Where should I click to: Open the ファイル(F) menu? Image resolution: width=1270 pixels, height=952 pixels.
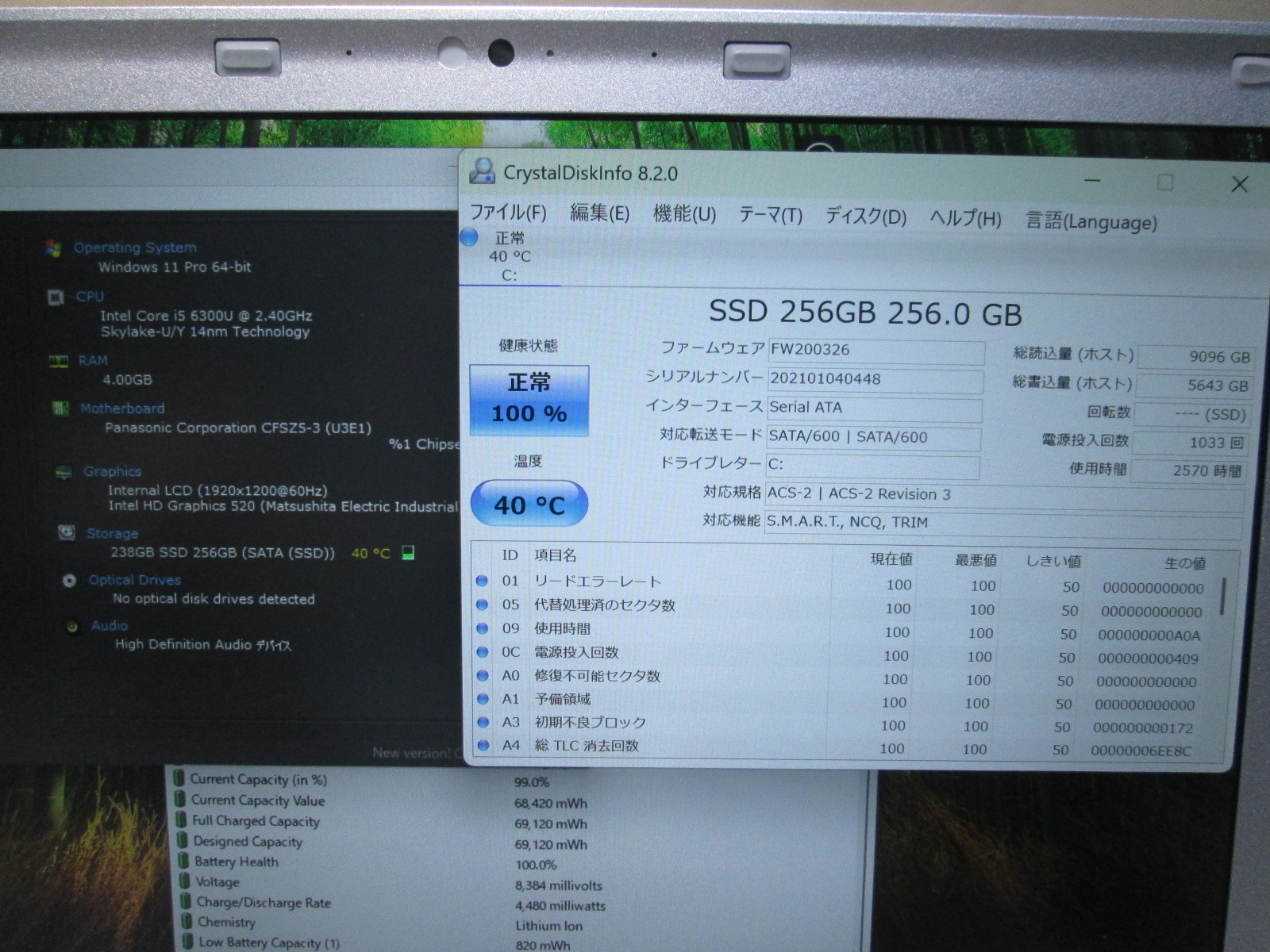pyautogui.click(x=508, y=213)
